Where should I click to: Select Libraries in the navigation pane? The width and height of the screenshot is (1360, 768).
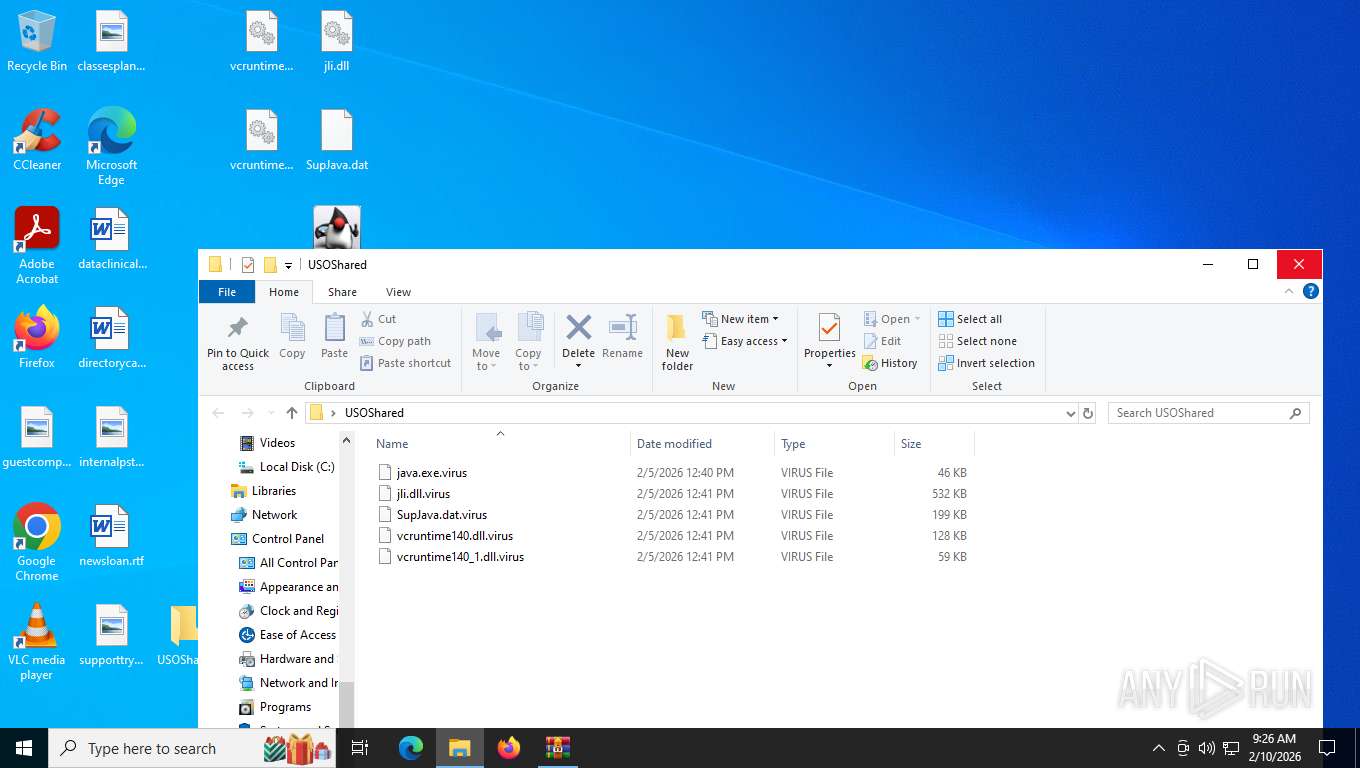pos(273,491)
